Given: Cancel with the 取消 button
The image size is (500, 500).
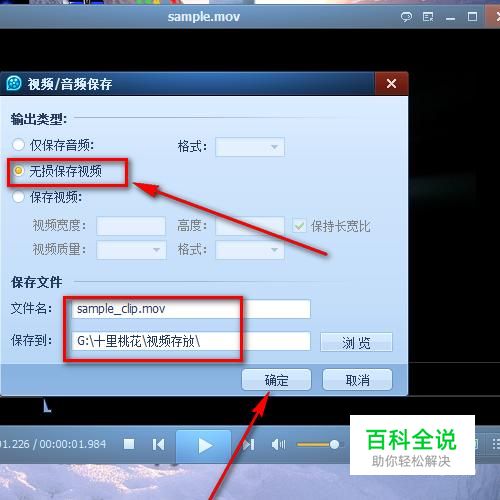Looking at the screenshot, I should tap(357, 380).
